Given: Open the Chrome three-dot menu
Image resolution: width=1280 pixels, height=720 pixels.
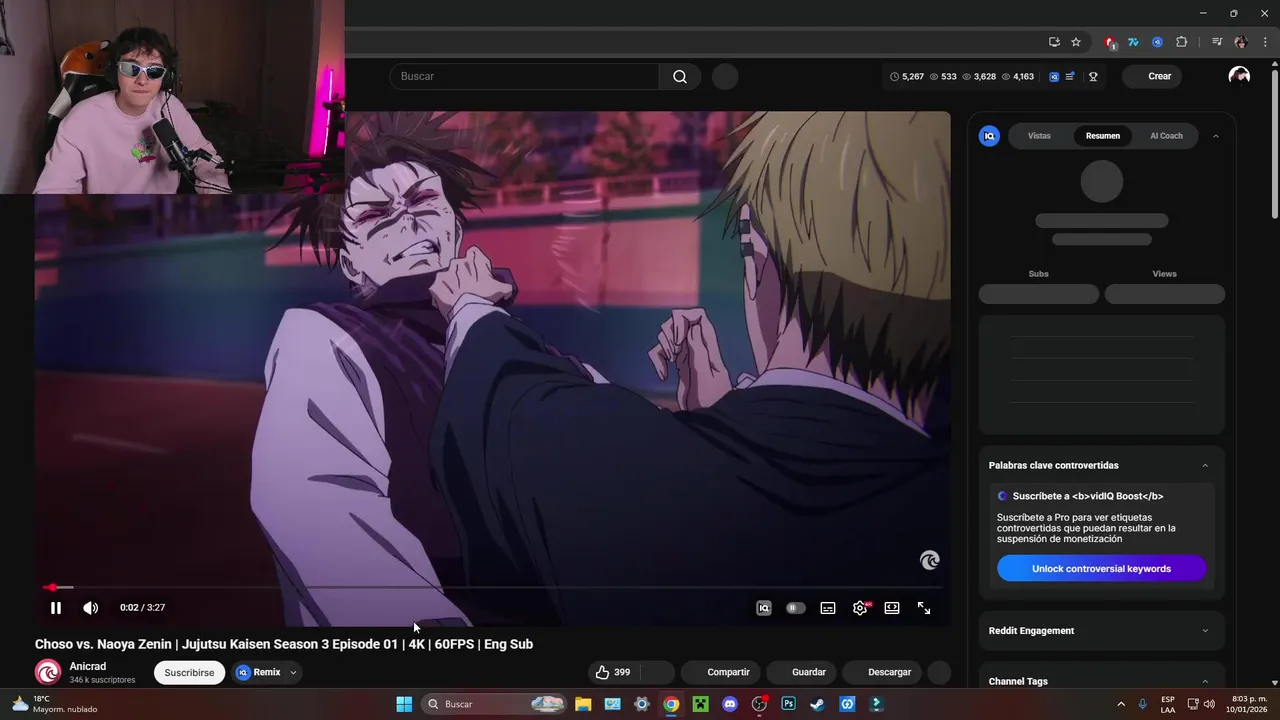Looking at the screenshot, I should (1265, 42).
